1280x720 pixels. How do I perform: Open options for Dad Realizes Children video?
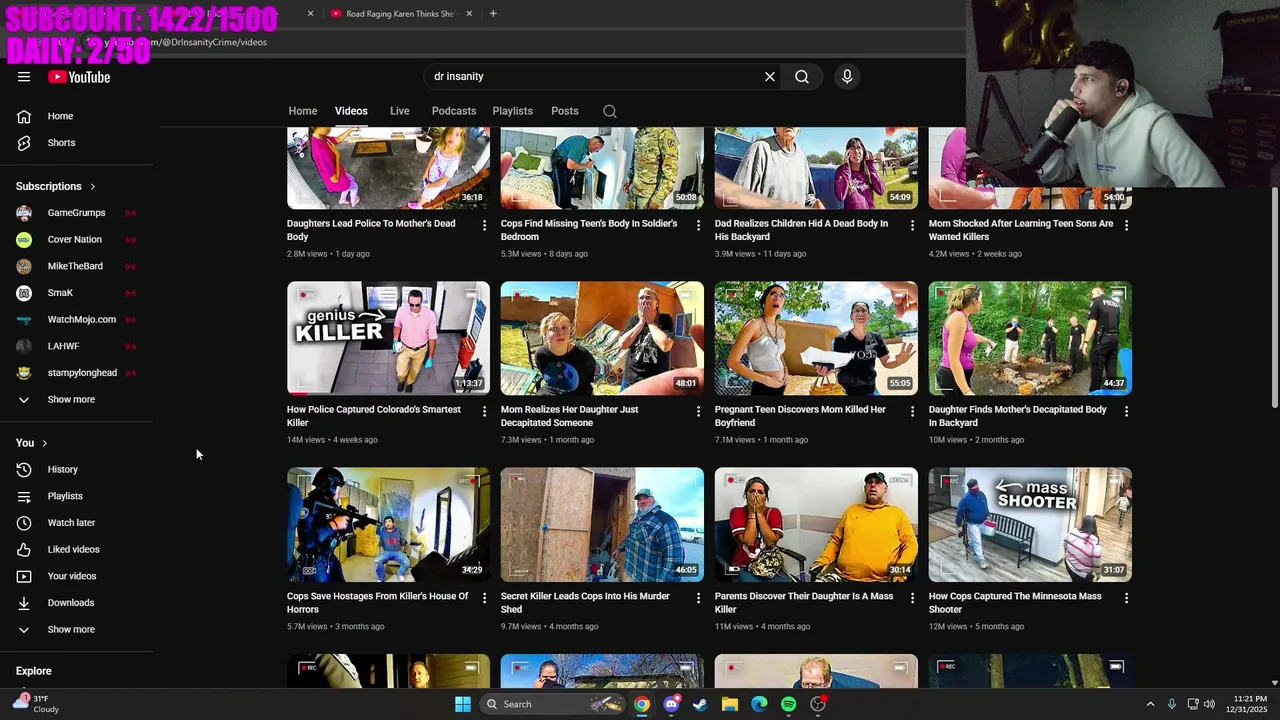[912, 226]
